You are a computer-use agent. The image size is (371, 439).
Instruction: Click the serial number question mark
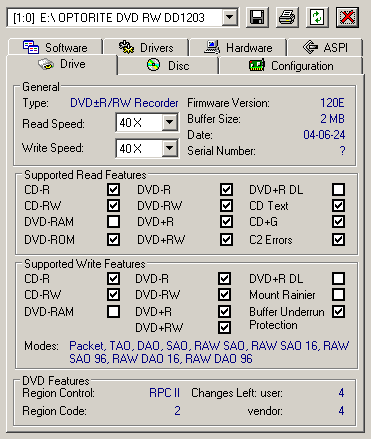(342, 151)
